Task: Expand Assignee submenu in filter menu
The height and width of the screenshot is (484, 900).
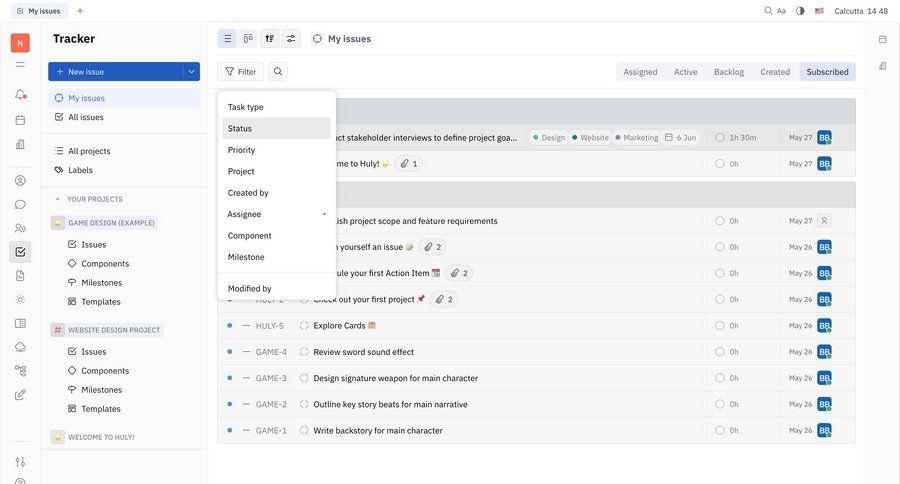Action: (x=277, y=214)
